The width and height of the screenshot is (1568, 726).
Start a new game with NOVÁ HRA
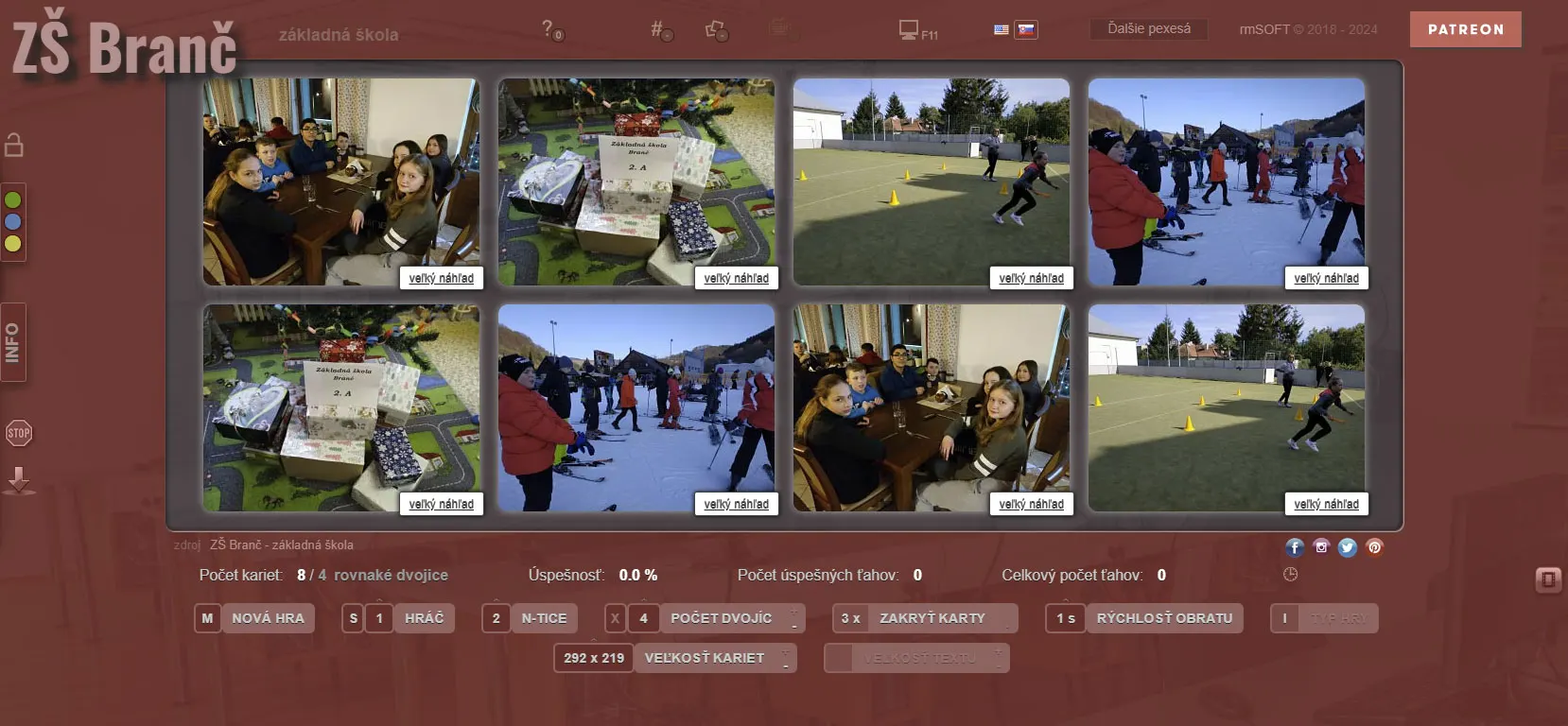[268, 618]
